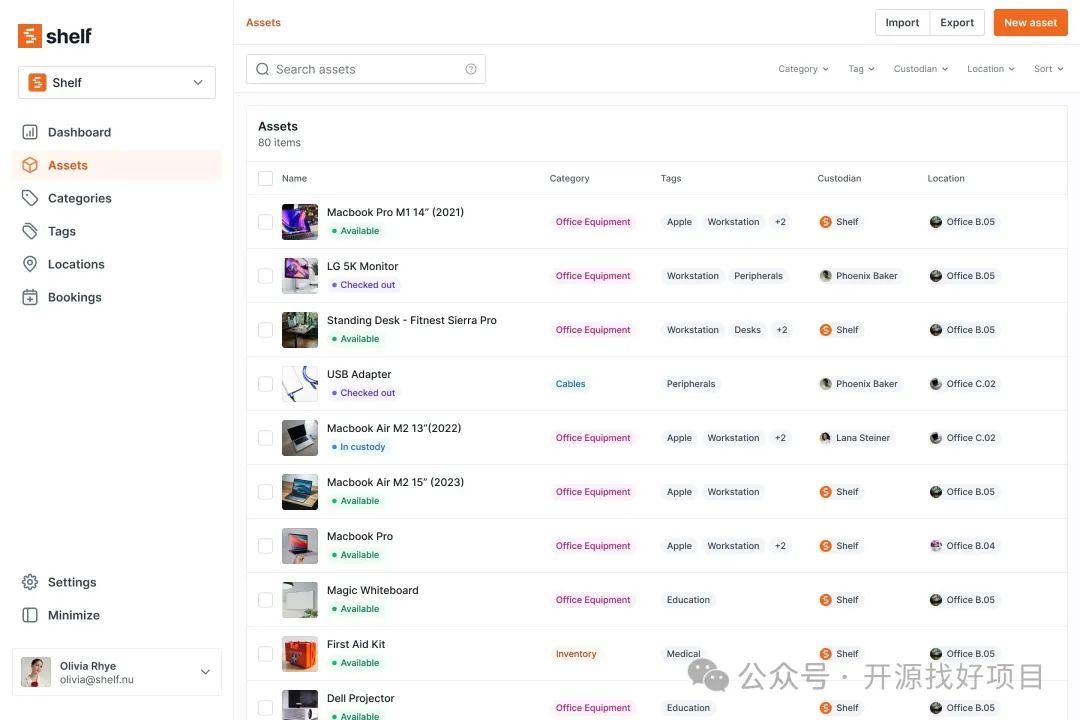Click Shelf custodian icon in Macbook Pro M1 row

[825, 222]
